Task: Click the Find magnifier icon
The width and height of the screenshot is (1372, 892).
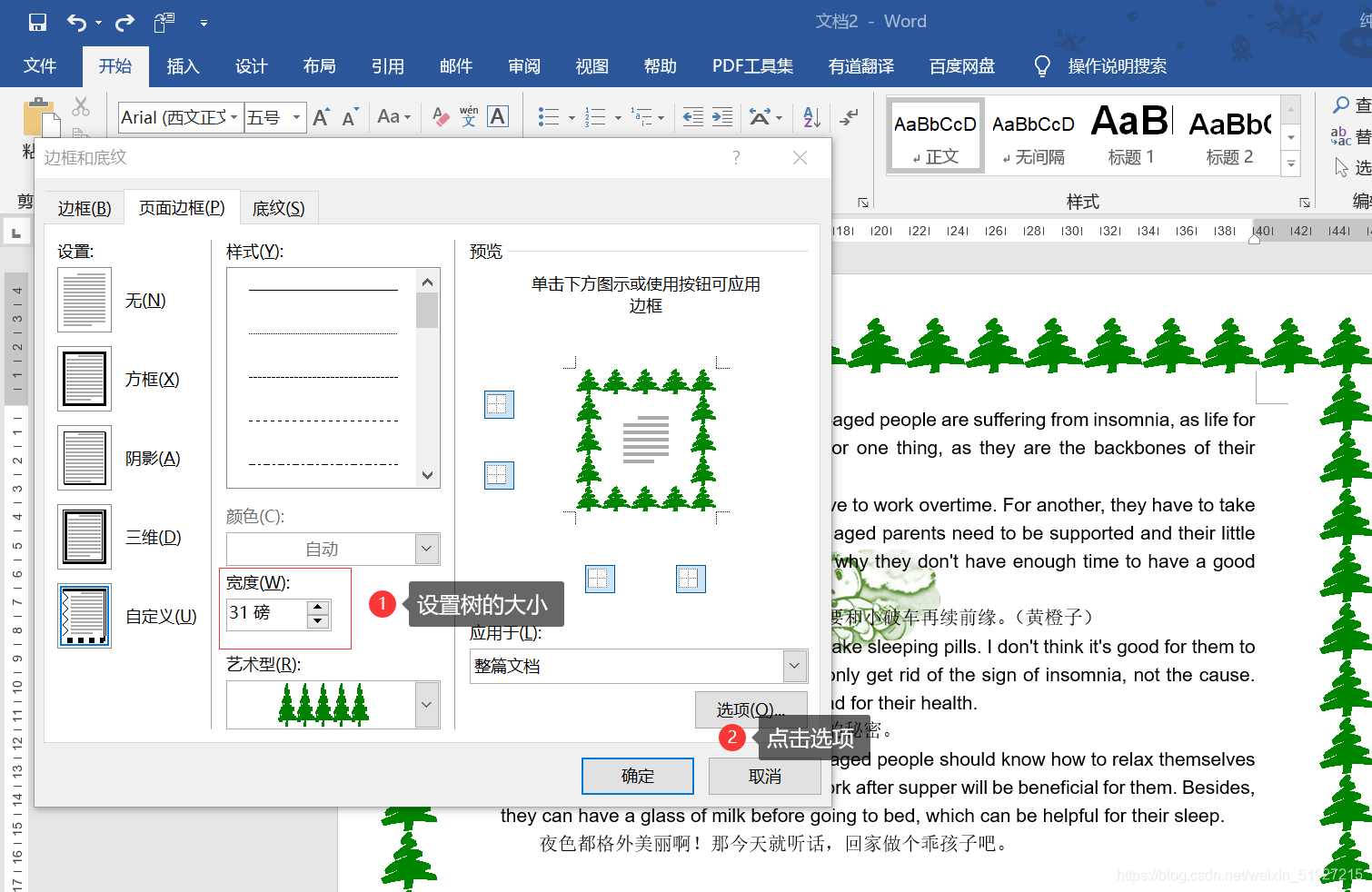Action: [1341, 105]
